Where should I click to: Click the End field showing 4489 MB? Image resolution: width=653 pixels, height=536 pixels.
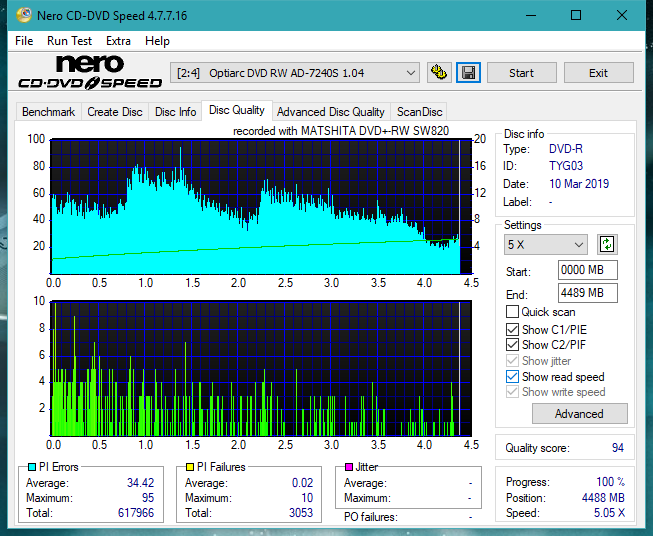587,293
